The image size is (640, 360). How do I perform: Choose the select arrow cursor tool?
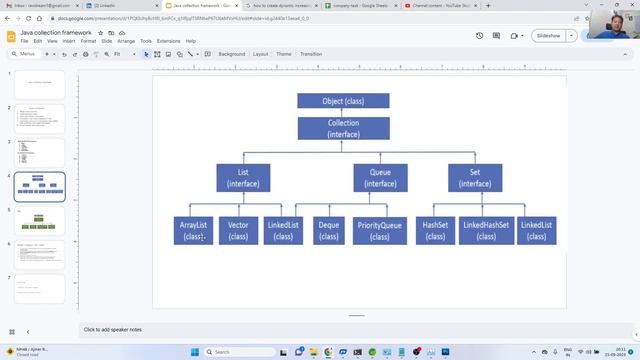click(x=147, y=54)
